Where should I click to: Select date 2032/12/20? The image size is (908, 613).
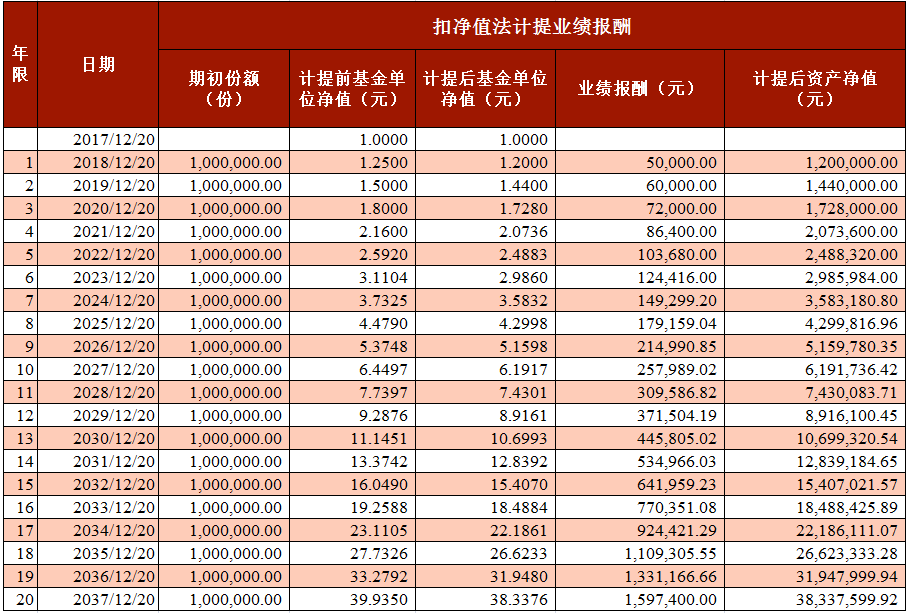(98, 484)
